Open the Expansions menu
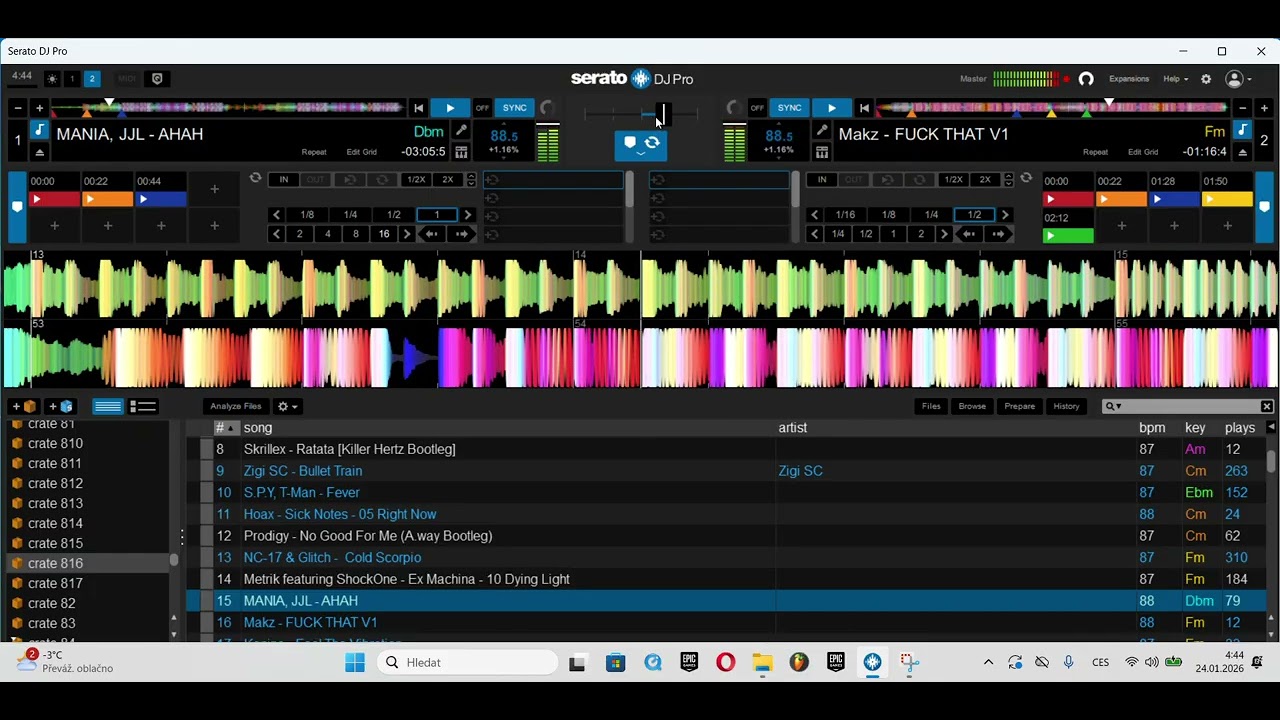Image resolution: width=1280 pixels, height=720 pixels. click(1129, 79)
